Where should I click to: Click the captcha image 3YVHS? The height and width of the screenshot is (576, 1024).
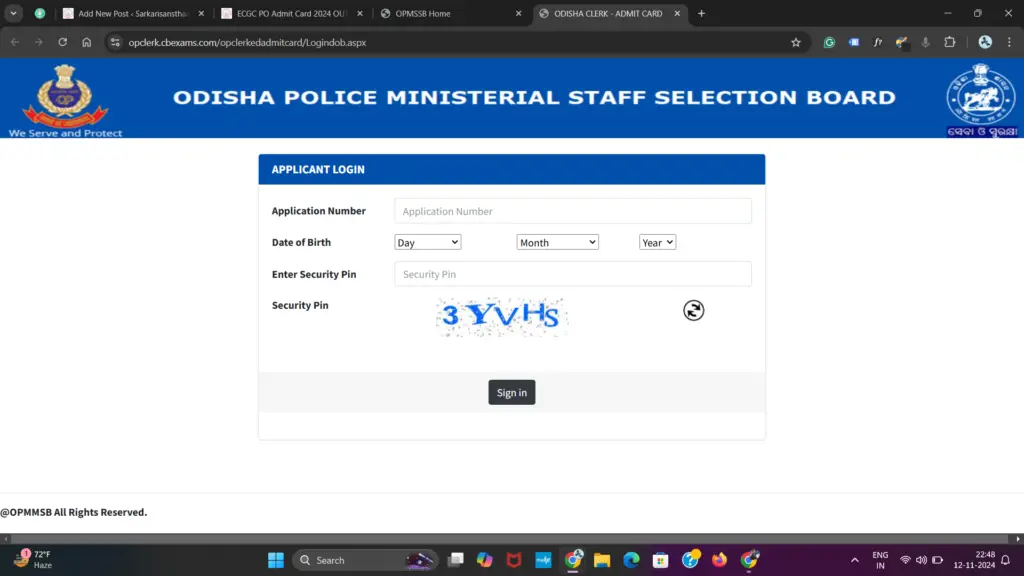tap(502, 317)
